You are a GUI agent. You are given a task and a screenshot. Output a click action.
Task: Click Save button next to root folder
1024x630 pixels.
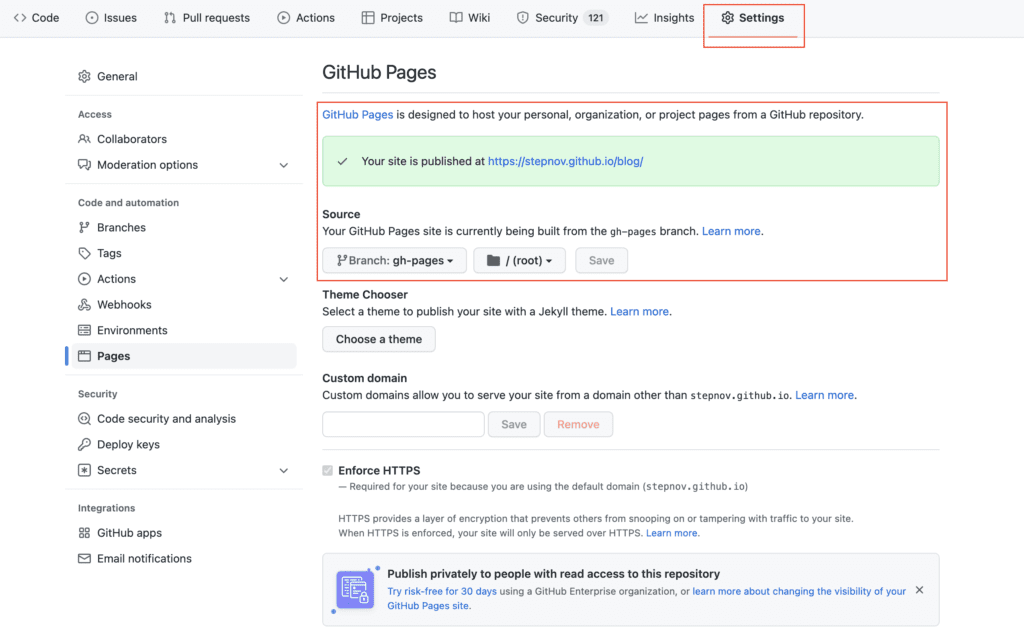click(x=601, y=260)
